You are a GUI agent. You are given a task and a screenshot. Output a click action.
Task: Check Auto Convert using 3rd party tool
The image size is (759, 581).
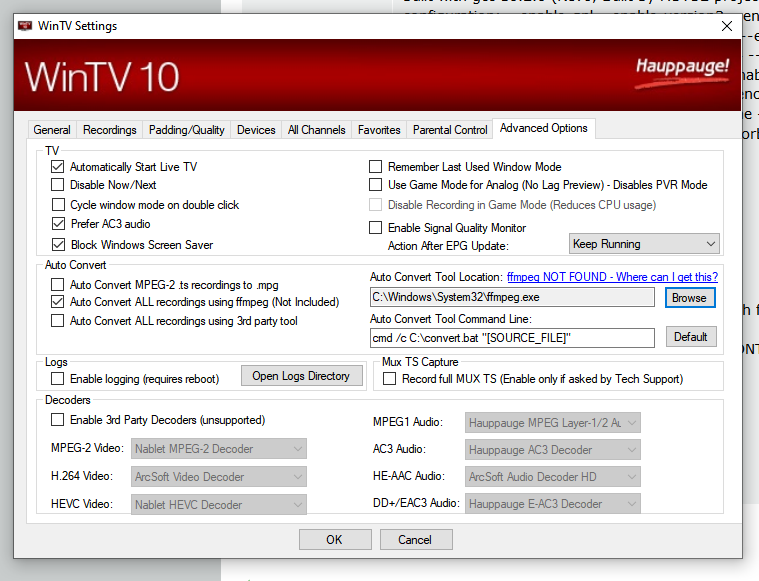(x=58, y=321)
